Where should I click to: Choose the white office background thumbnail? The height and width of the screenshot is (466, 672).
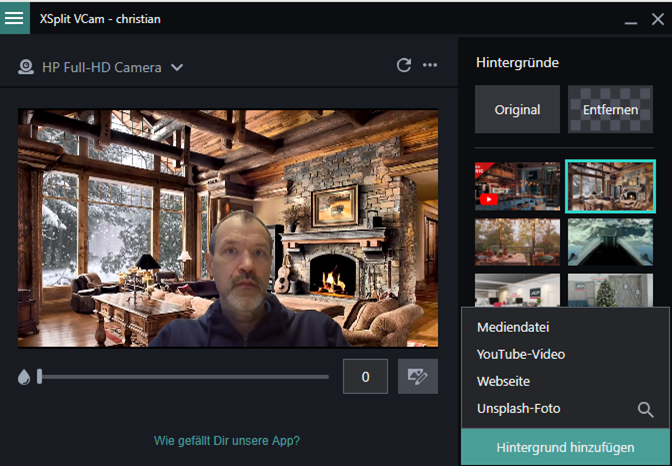click(517, 290)
